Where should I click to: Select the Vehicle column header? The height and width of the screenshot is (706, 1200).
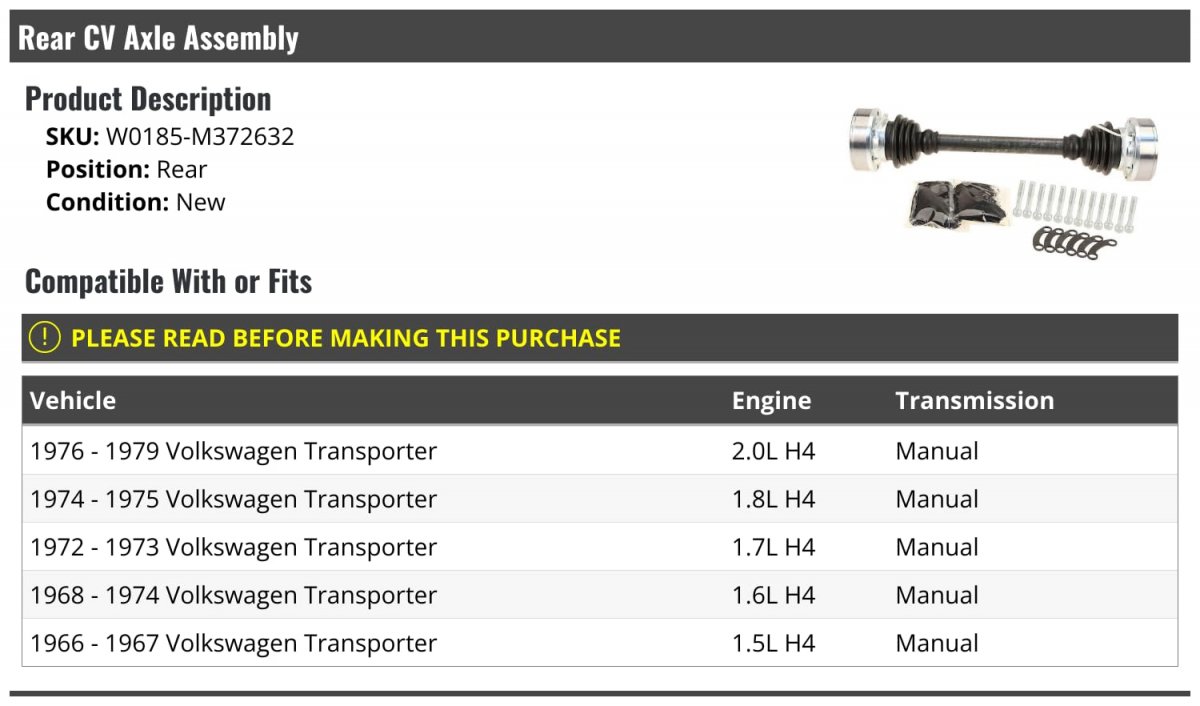click(73, 401)
